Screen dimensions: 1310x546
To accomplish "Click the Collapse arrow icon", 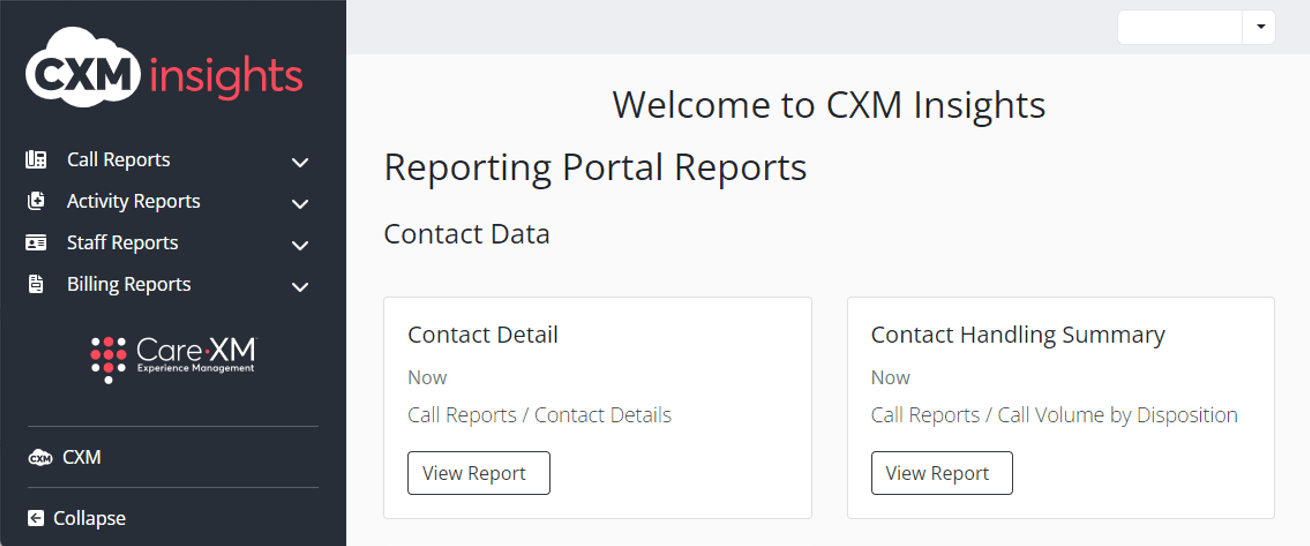I will click(x=36, y=518).
